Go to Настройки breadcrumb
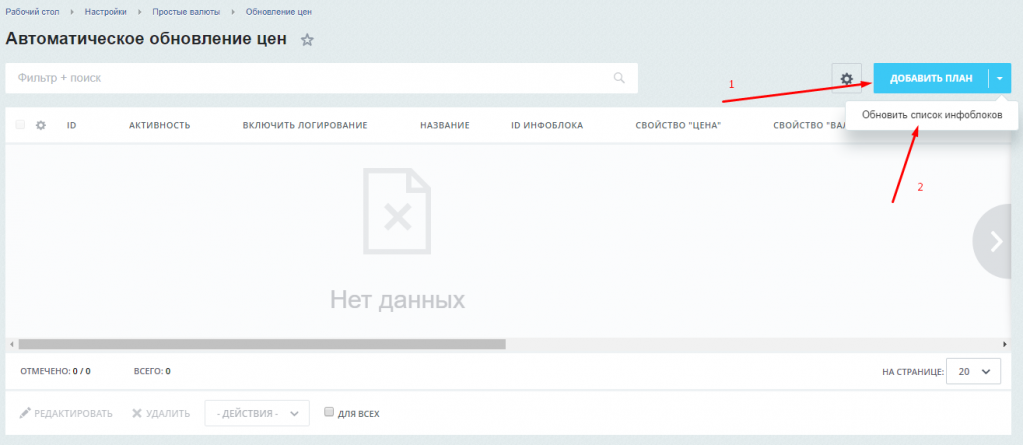 tap(106, 12)
